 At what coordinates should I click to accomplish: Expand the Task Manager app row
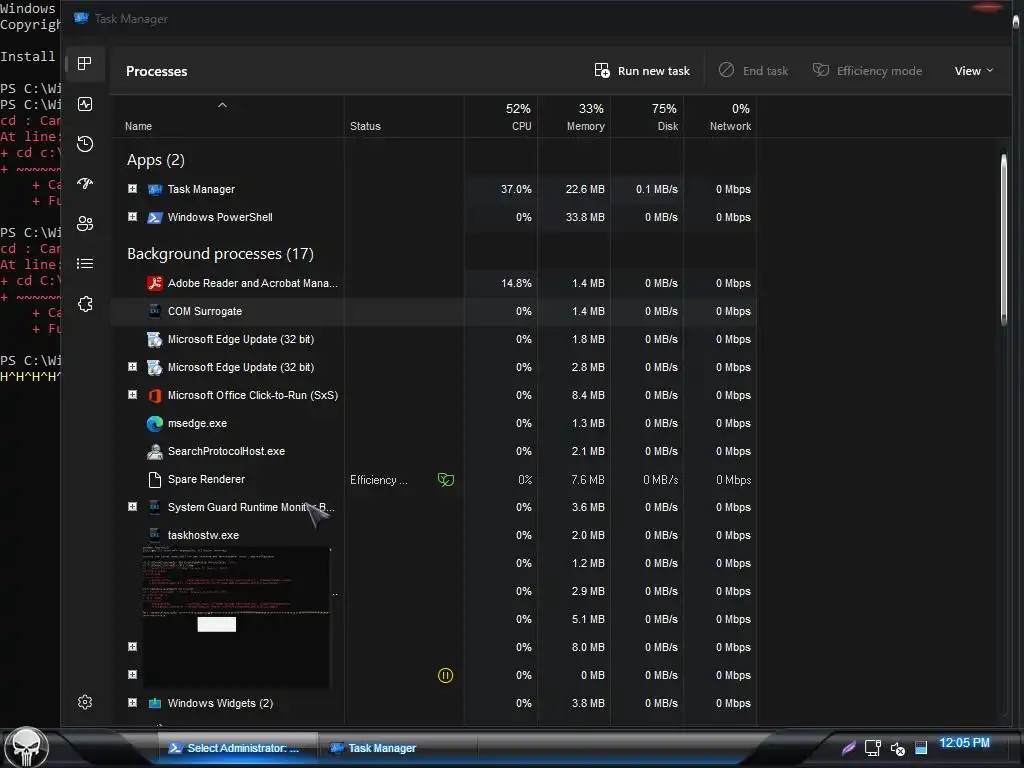tap(133, 189)
